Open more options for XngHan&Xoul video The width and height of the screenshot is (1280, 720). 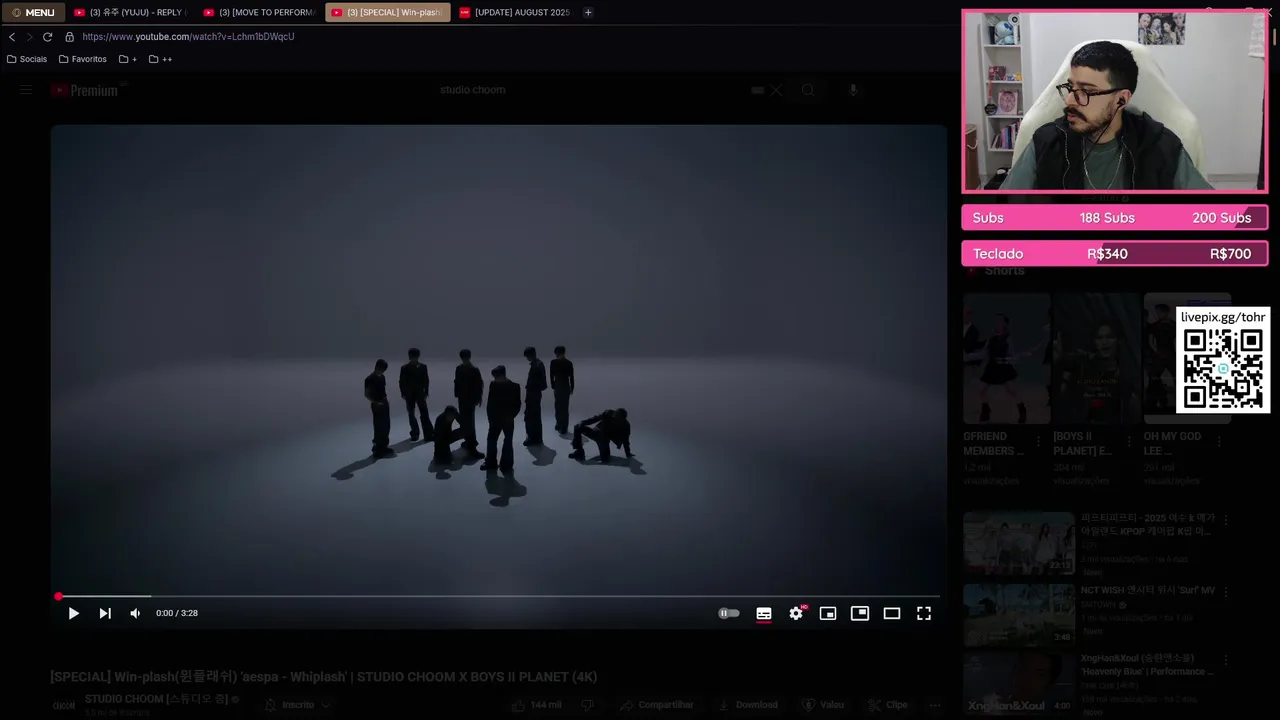point(1226,660)
